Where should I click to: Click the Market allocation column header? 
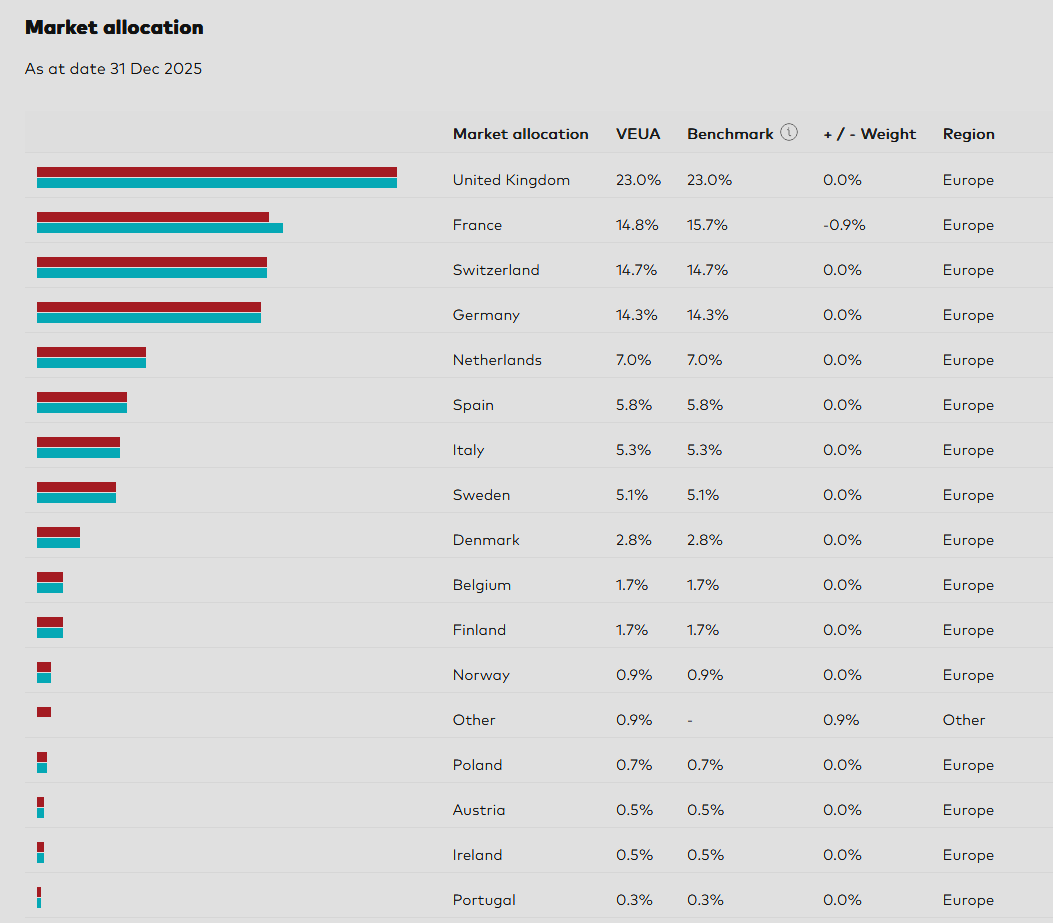click(x=520, y=134)
